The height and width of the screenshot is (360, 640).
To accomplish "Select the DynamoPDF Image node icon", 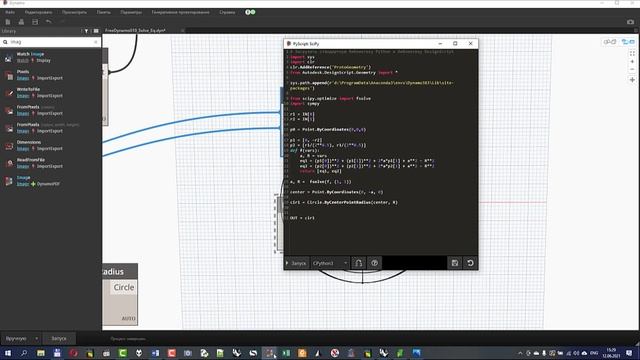I will 9,181.
